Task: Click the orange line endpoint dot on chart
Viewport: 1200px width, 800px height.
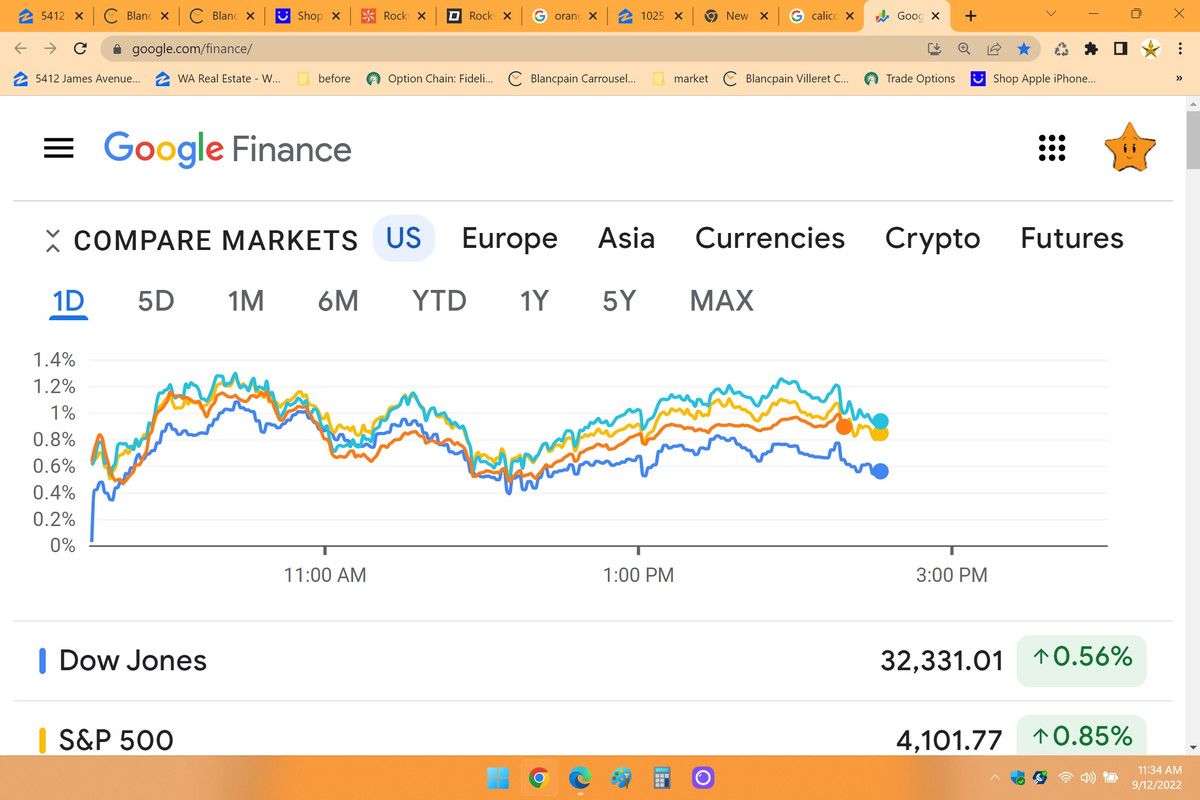Action: pyautogui.click(x=844, y=427)
